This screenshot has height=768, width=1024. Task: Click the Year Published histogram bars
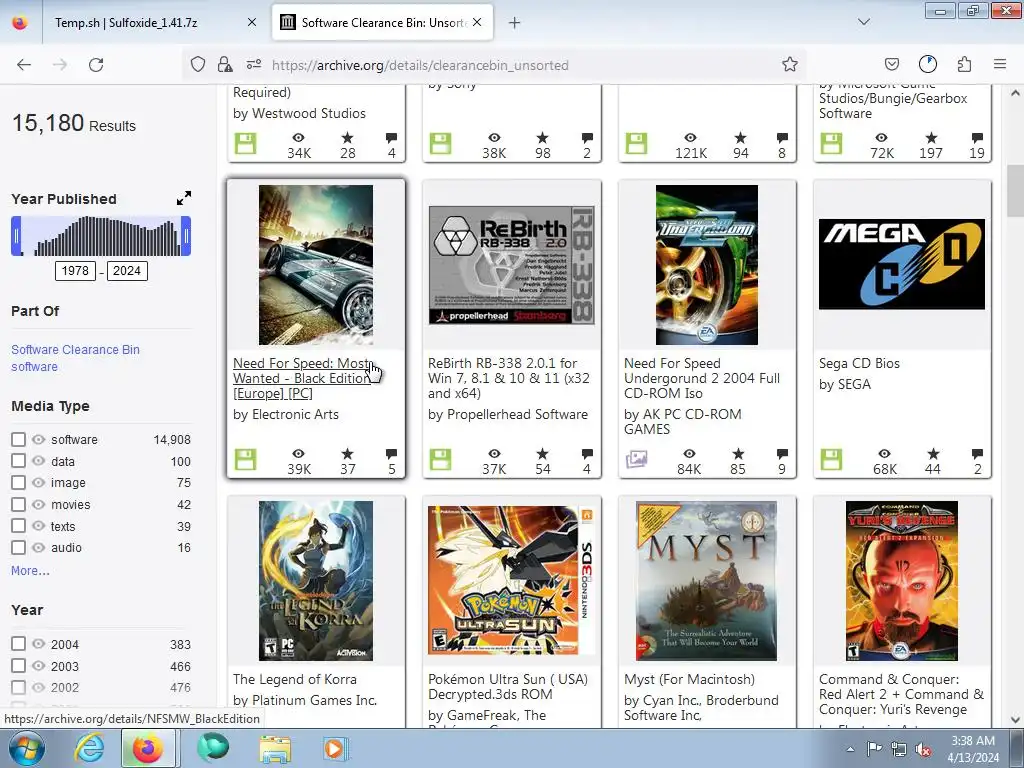tap(101, 236)
